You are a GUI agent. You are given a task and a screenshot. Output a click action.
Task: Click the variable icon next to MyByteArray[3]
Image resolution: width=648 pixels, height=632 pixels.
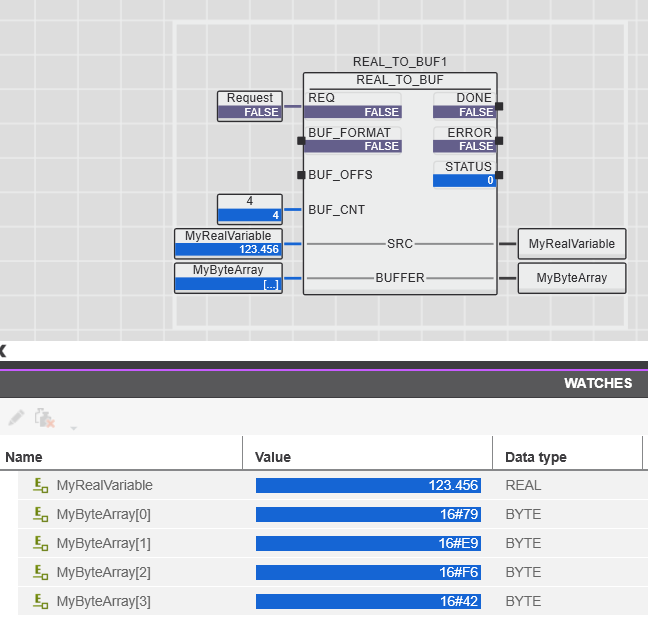tap(40, 601)
